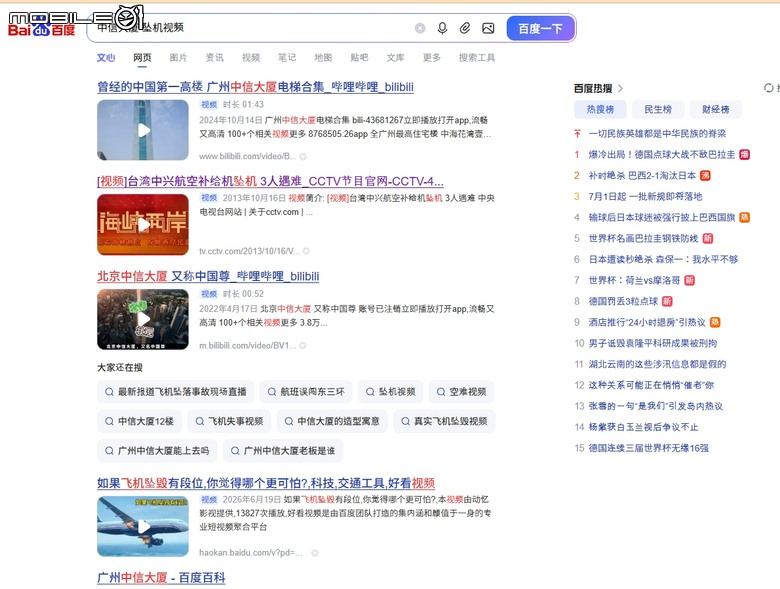This screenshot has height=589, width=780.
Task: Open image search camera icon
Action: [488, 28]
